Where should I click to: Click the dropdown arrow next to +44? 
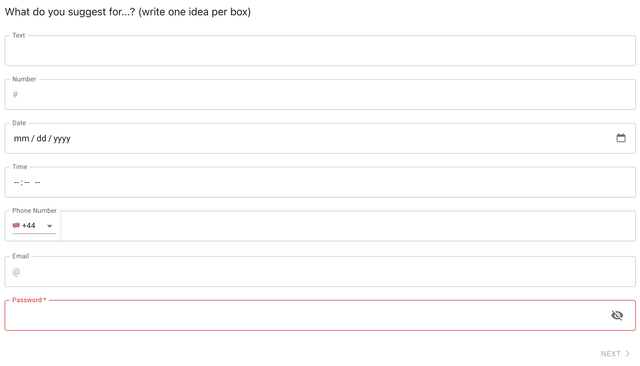[49, 226]
